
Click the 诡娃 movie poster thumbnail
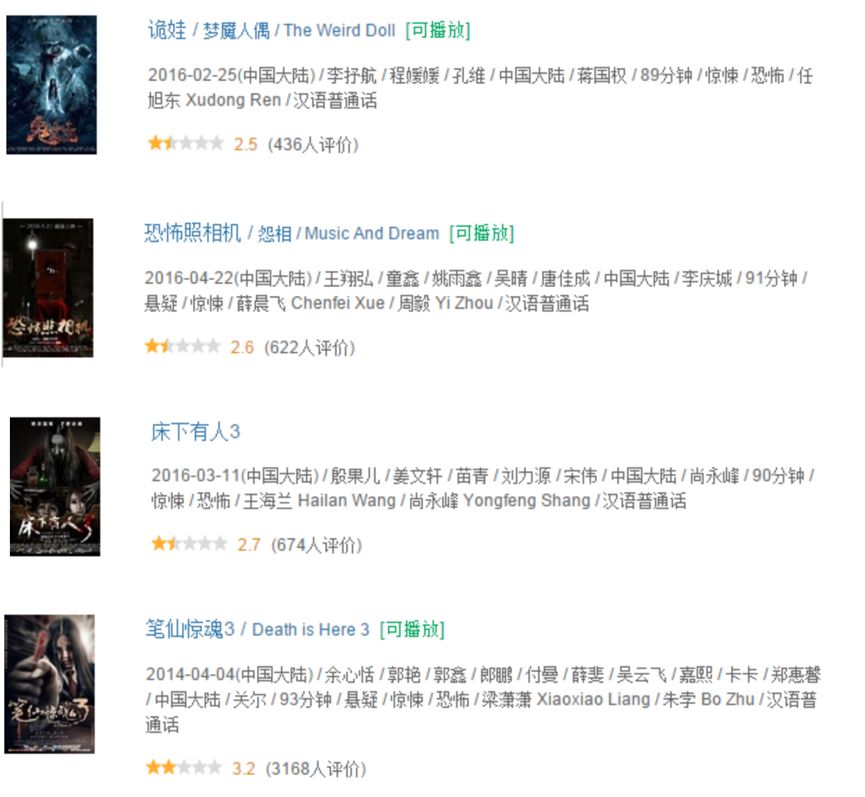pyautogui.click(x=51, y=84)
